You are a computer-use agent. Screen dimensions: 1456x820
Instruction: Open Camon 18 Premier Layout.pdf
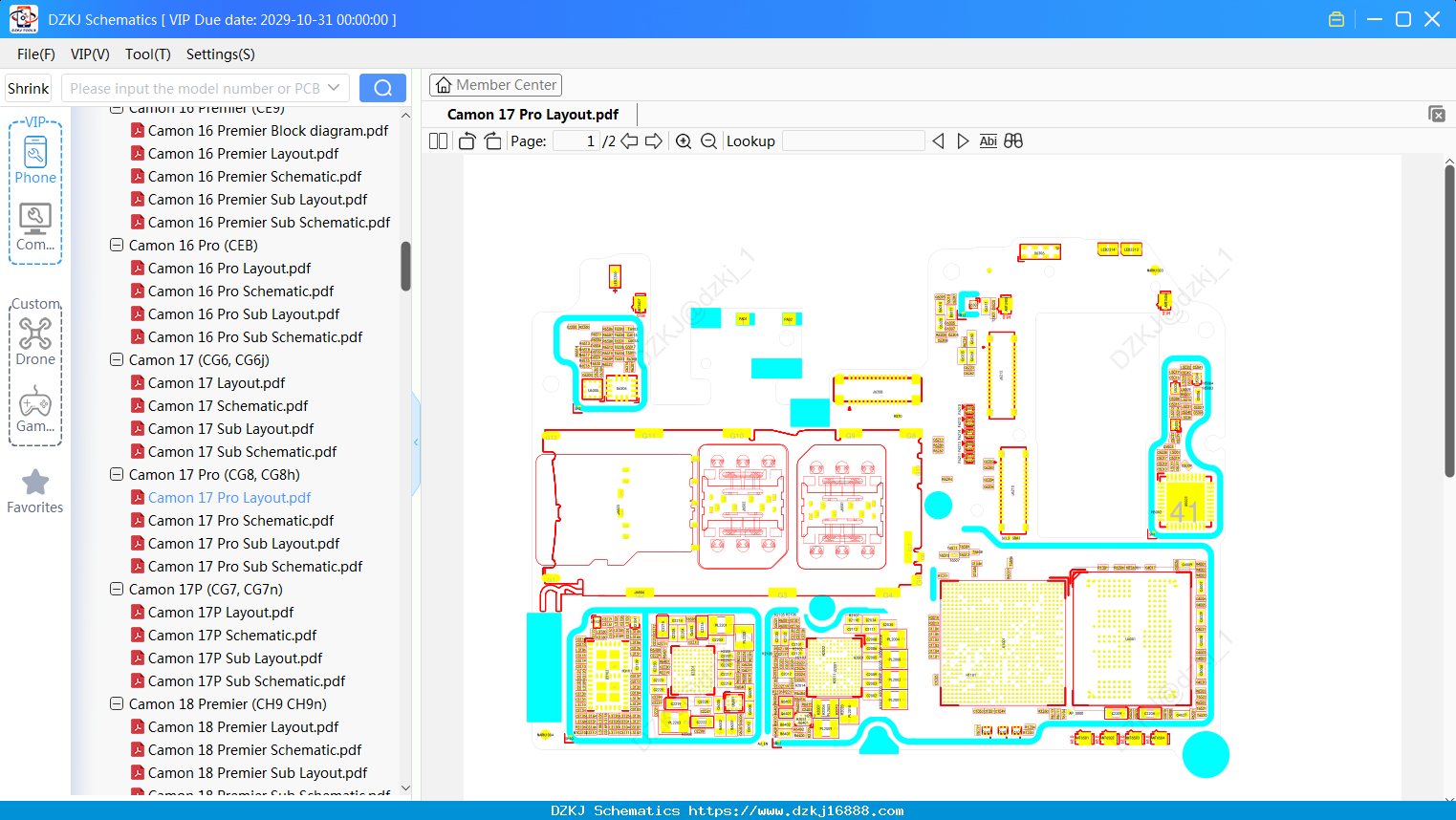[x=243, y=727]
